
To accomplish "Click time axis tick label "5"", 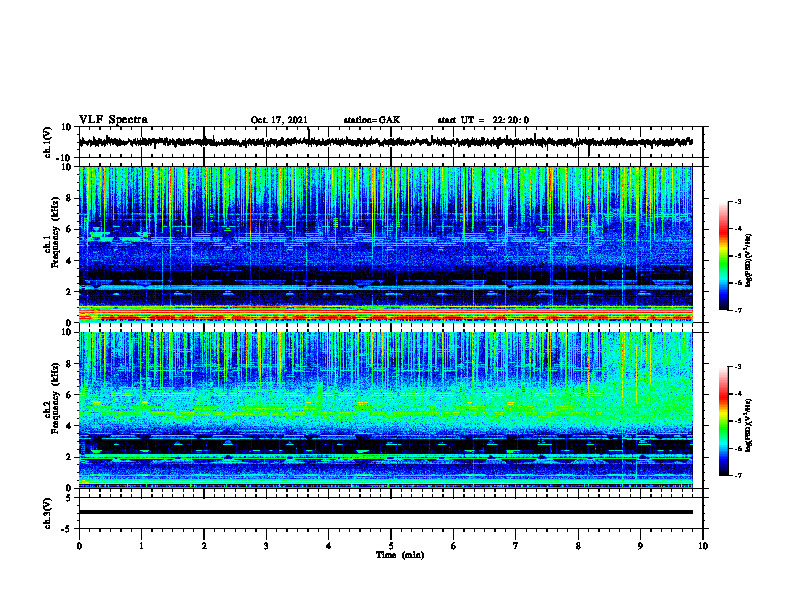I will click(391, 546).
